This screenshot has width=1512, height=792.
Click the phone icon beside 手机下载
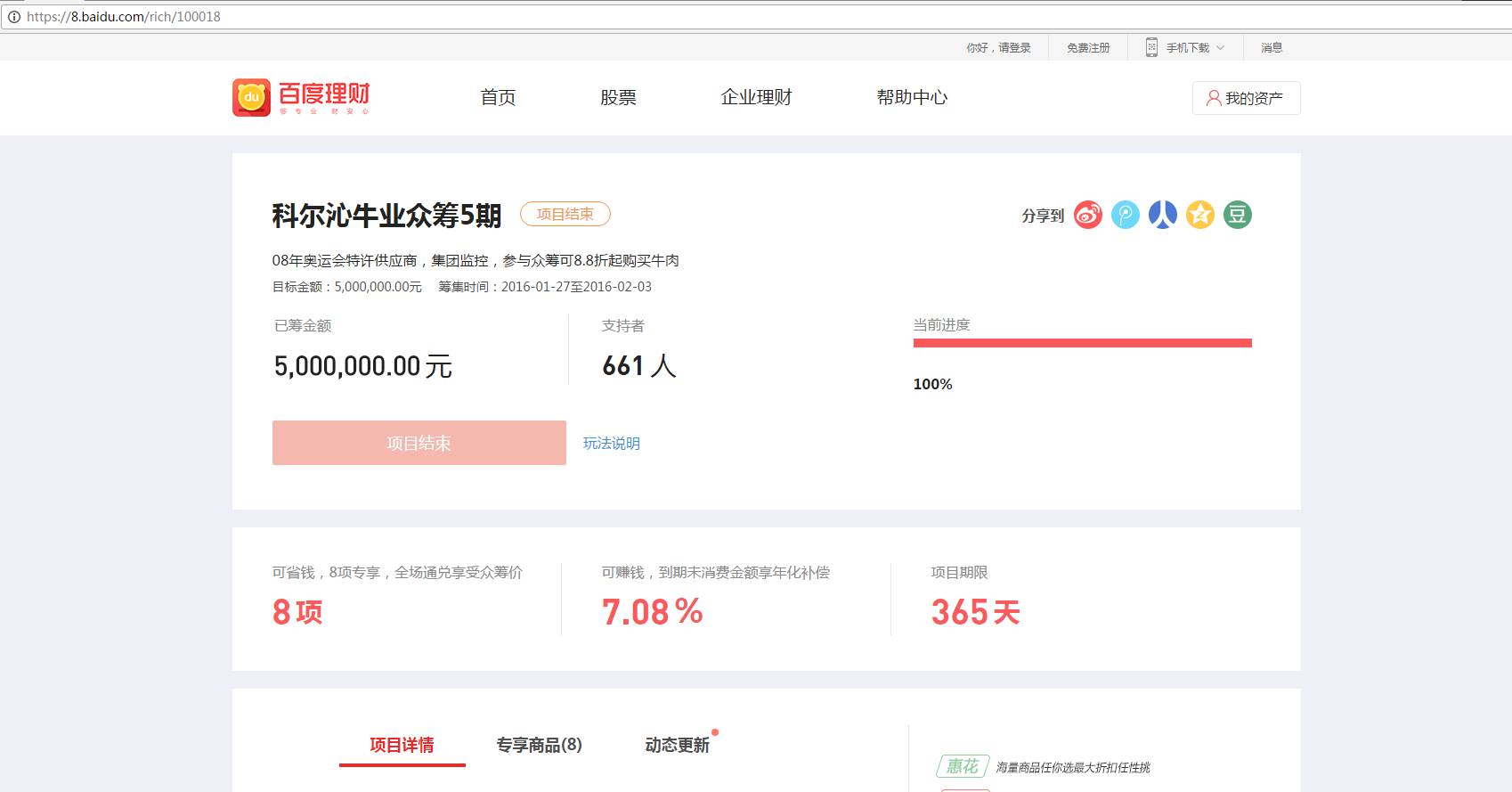click(x=1151, y=47)
